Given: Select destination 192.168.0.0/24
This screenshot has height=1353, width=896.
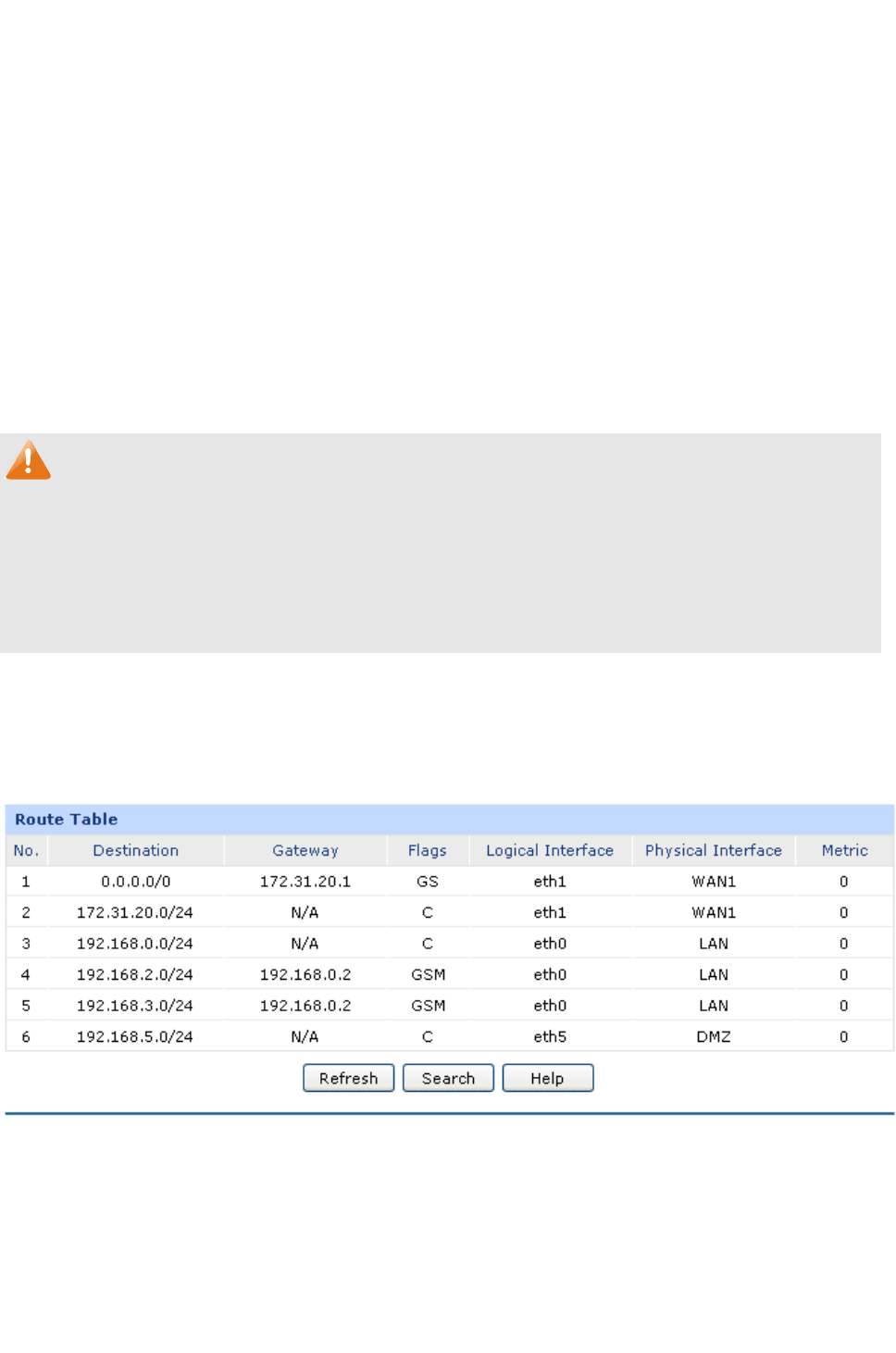Looking at the screenshot, I should pyautogui.click(x=135, y=944).
